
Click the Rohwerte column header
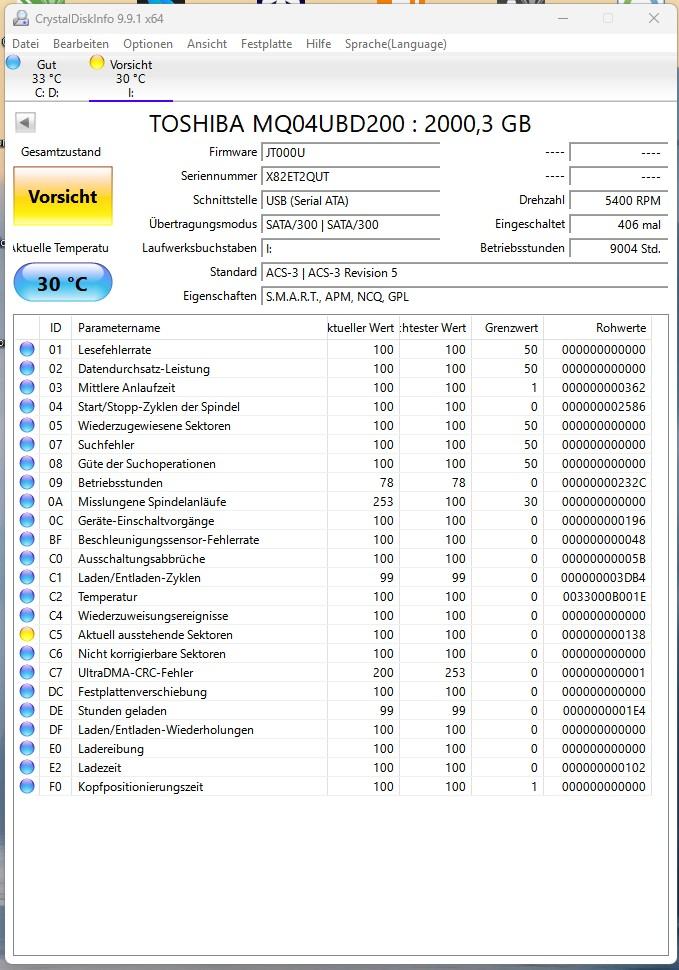point(597,328)
